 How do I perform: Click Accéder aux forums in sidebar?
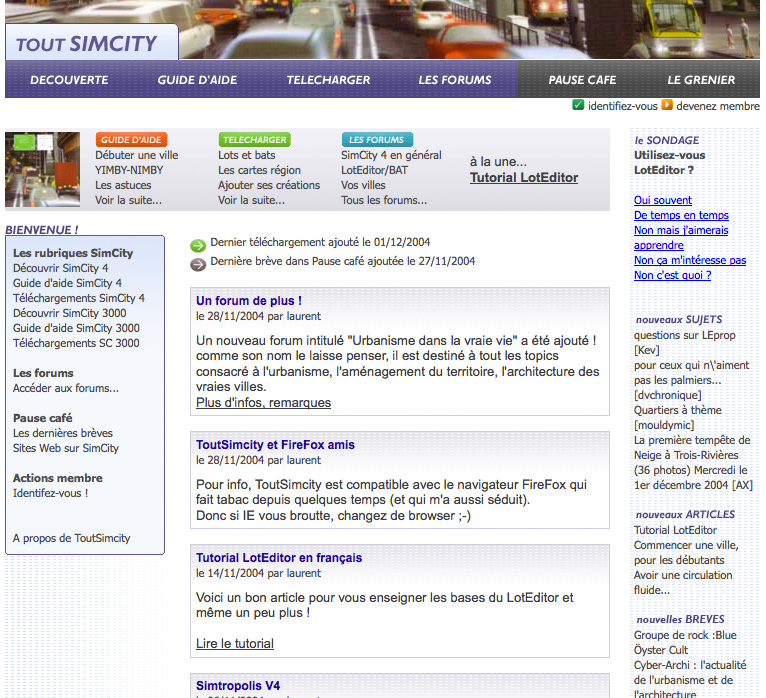[66, 388]
